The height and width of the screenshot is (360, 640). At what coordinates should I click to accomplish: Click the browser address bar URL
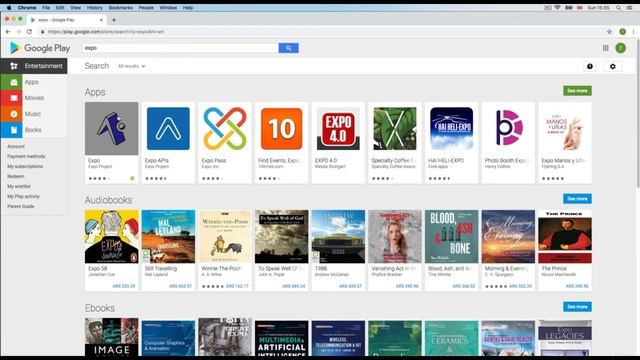106,31
